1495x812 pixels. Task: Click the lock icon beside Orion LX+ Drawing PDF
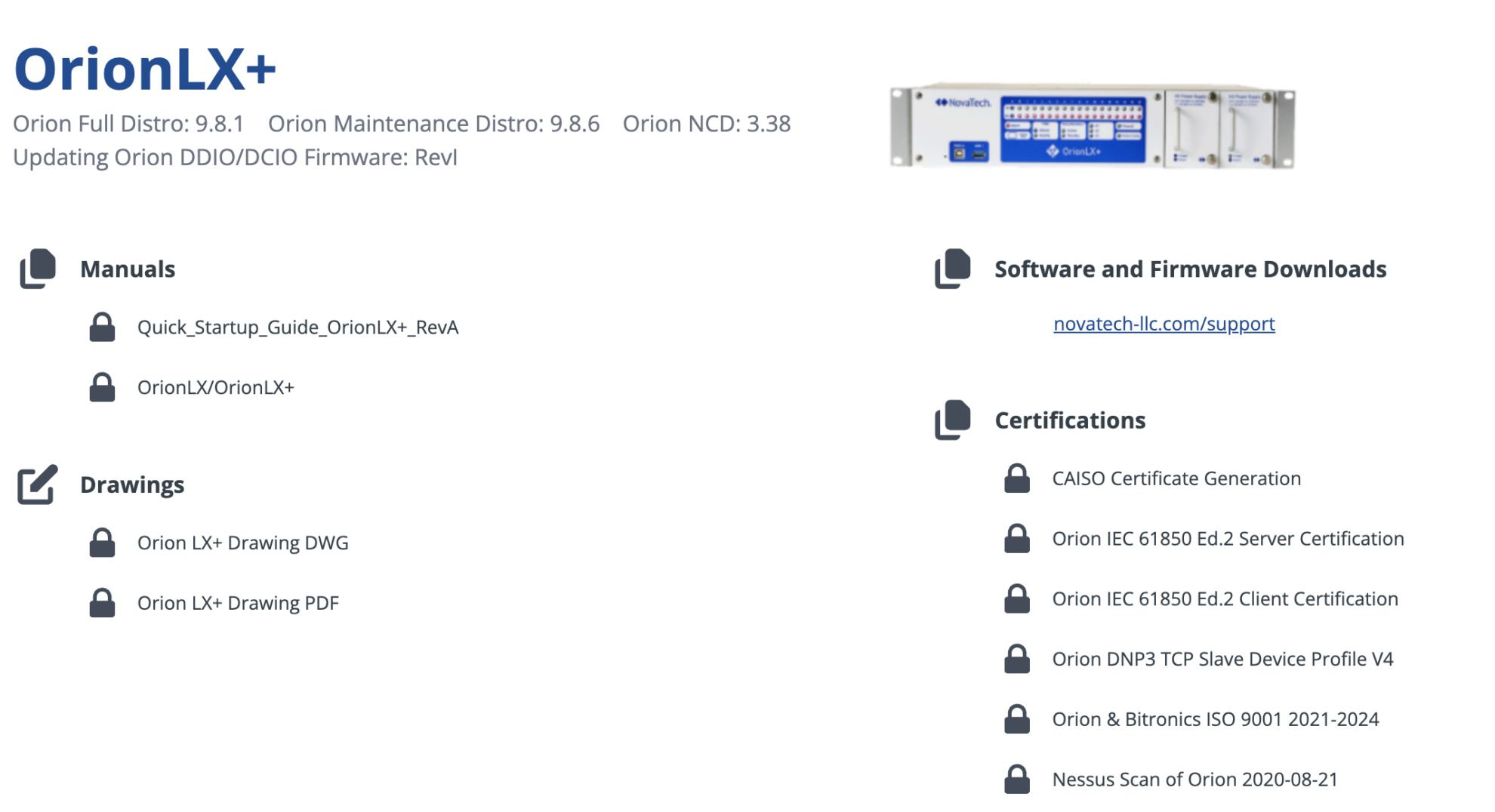tap(102, 603)
